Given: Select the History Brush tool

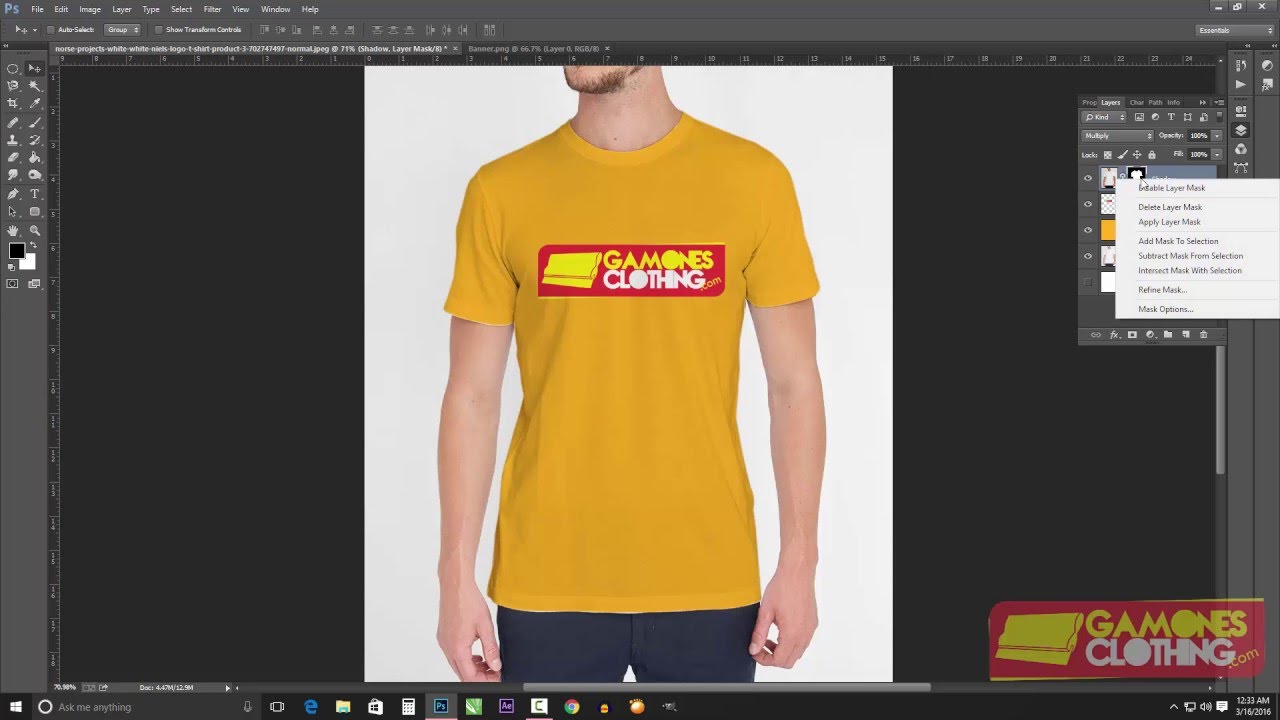Looking at the screenshot, I should point(34,140).
